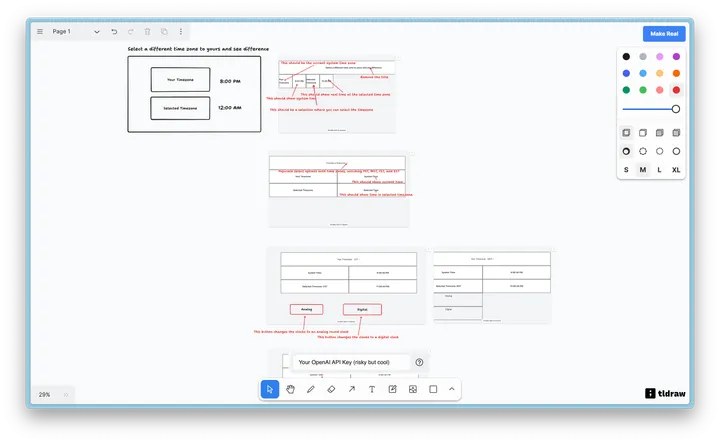Pick the orange color swatch
Screen dimensions: 720x443
click(677, 73)
